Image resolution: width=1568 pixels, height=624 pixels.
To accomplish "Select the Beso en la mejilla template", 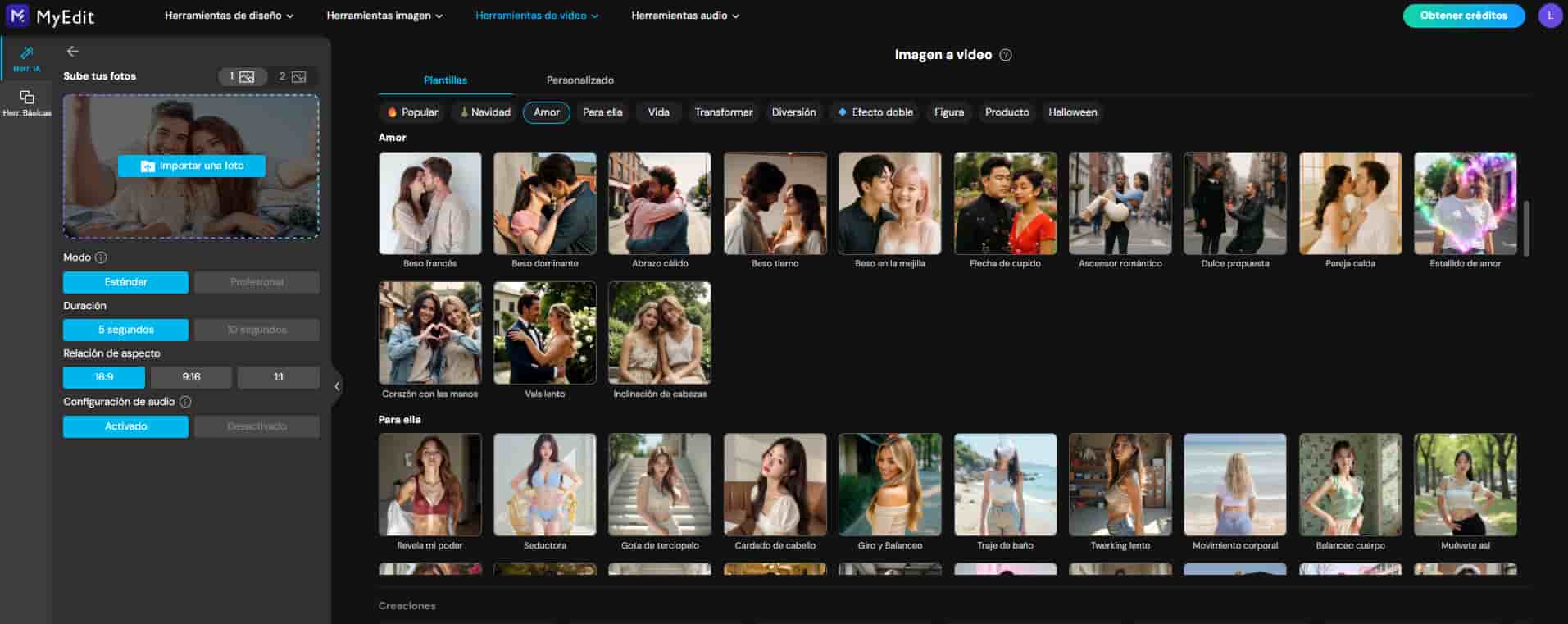I will pyautogui.click(x=890, y=203).
